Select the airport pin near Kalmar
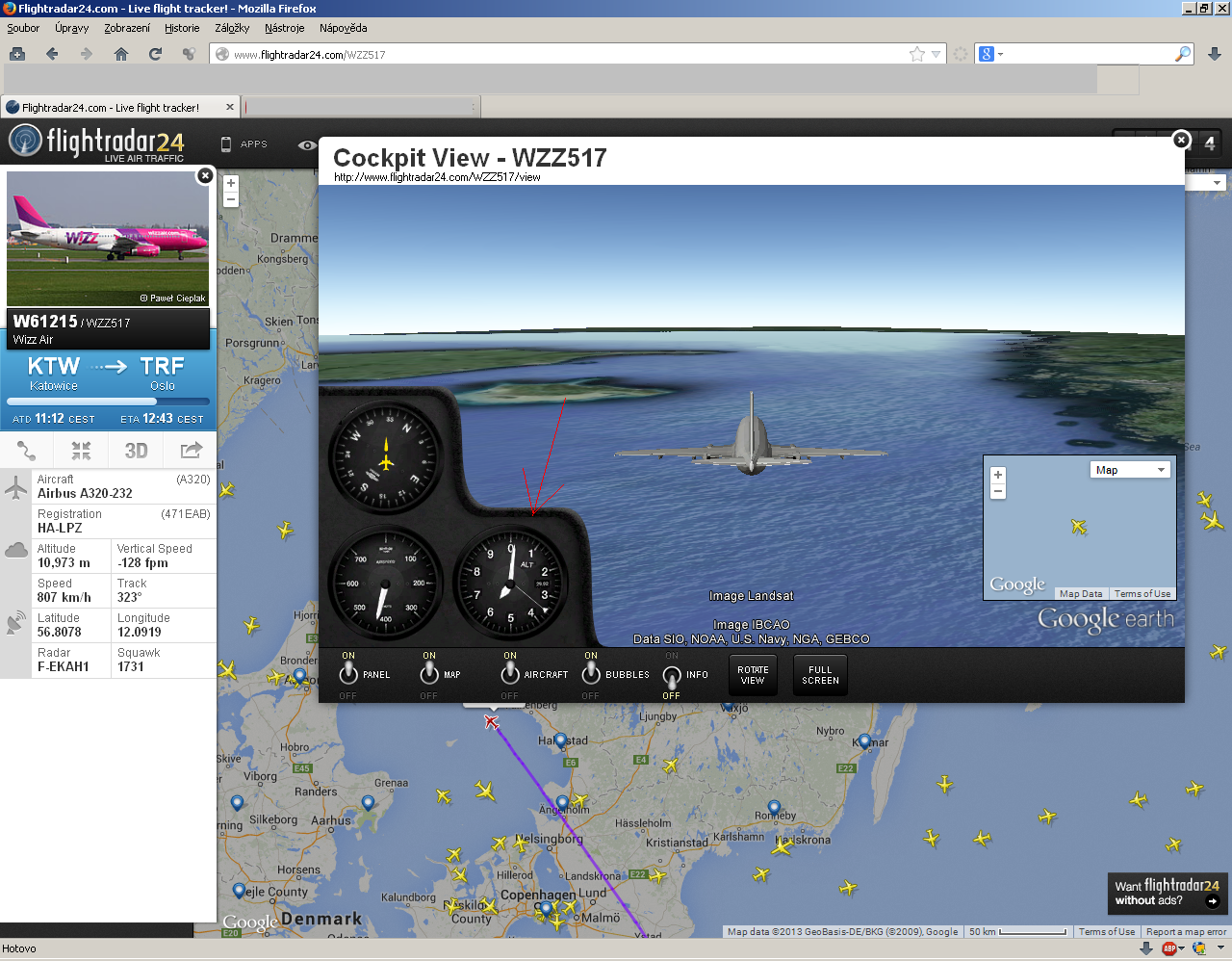 coord(864,741)
